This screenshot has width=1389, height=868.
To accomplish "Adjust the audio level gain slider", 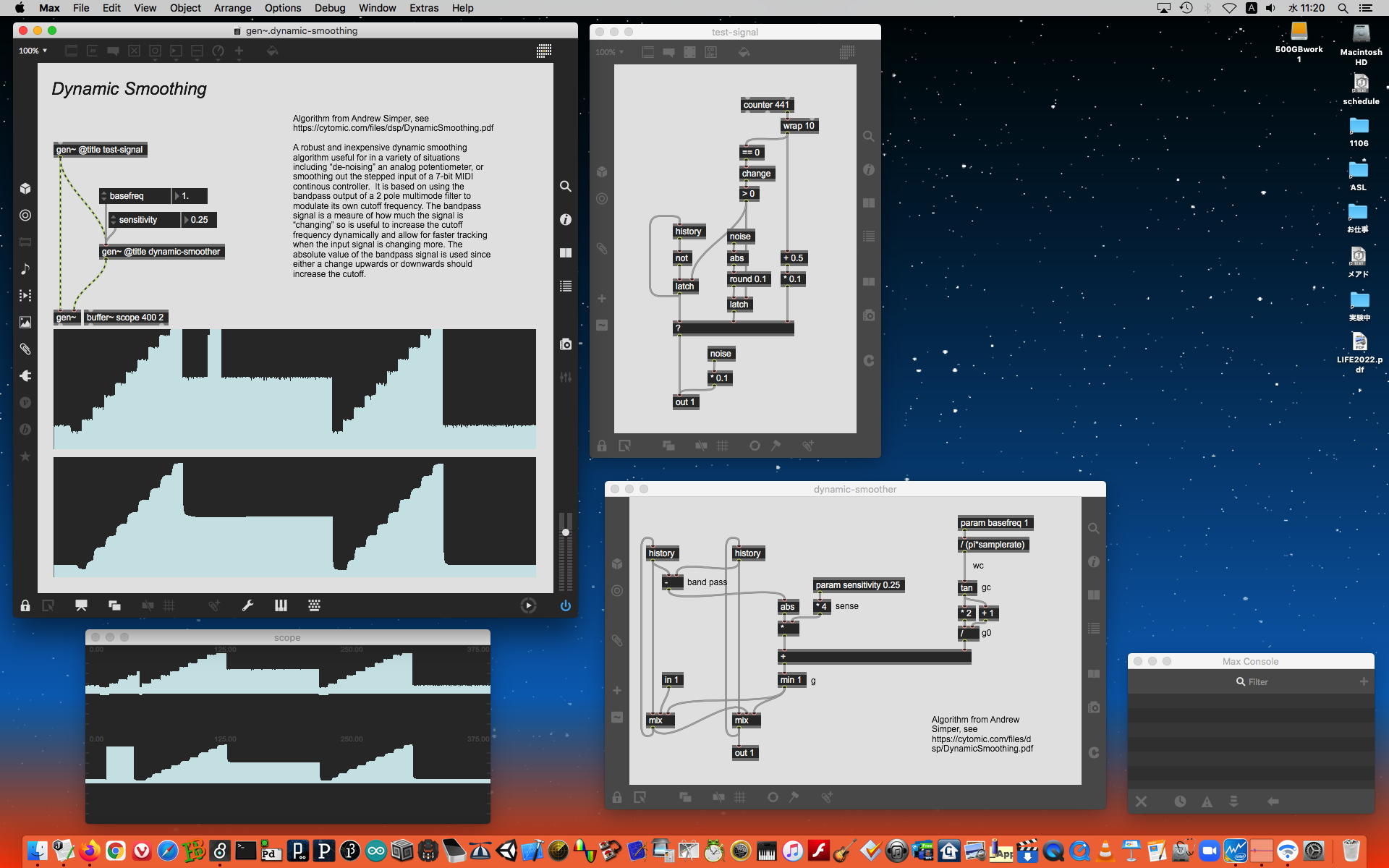I will click(566, 532).
